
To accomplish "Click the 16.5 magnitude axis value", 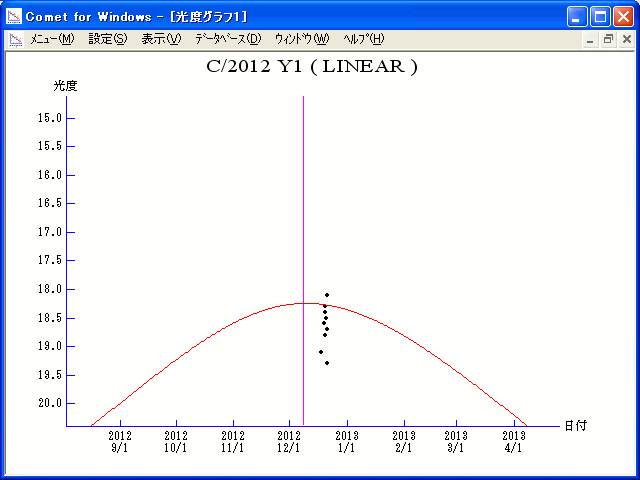I will [50, 203].
